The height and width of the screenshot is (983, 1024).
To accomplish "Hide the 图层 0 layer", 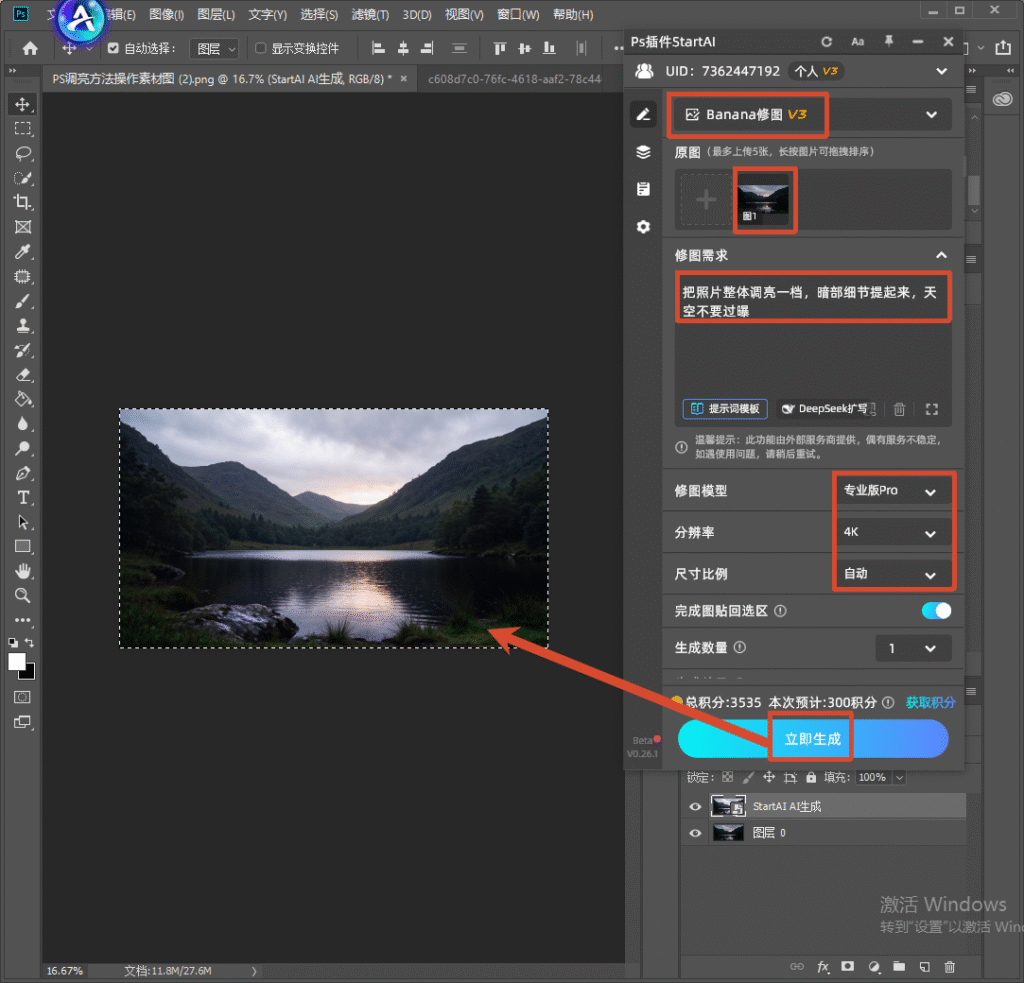I will click(695, 833).
